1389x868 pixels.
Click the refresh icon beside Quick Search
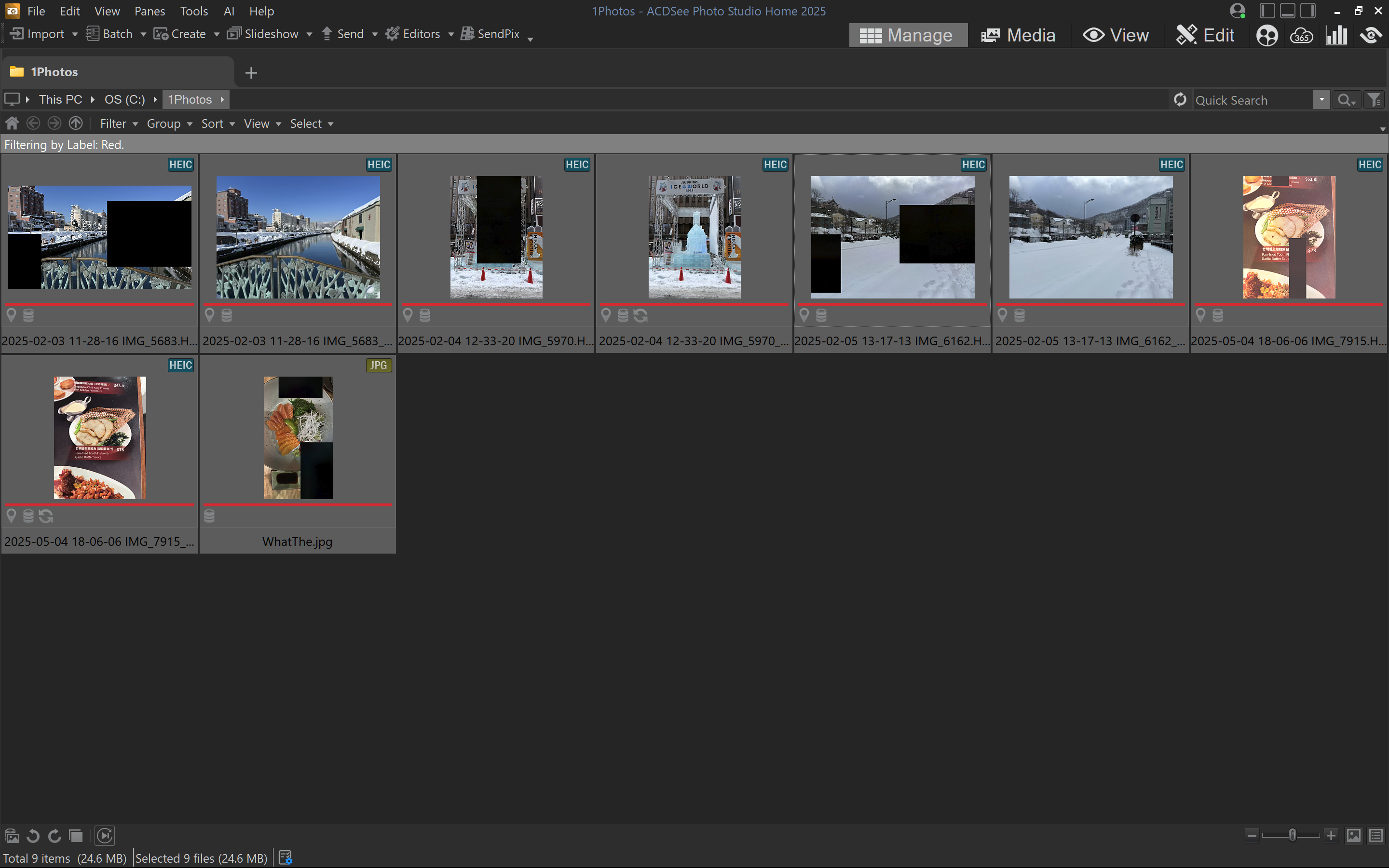tap(1180, 100)
